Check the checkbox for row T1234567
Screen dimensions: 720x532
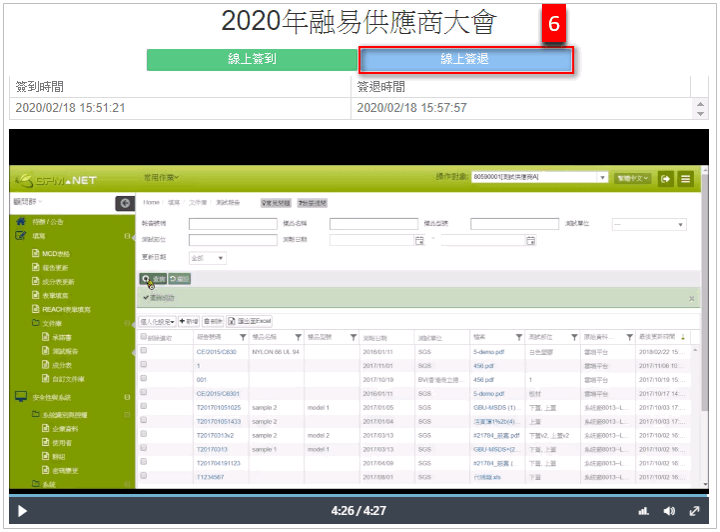[144, 476]
